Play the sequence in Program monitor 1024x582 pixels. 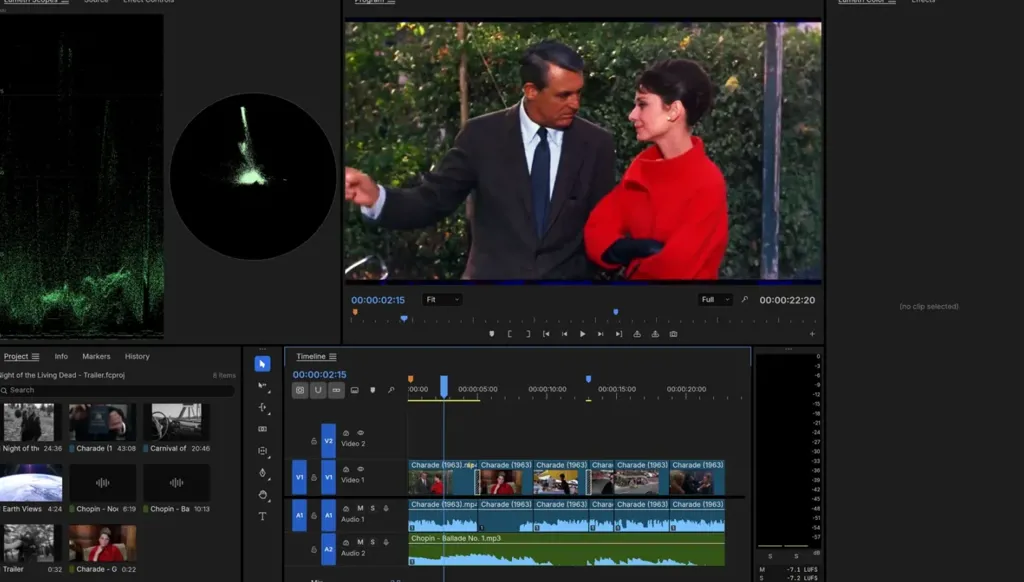coord(583,334)
